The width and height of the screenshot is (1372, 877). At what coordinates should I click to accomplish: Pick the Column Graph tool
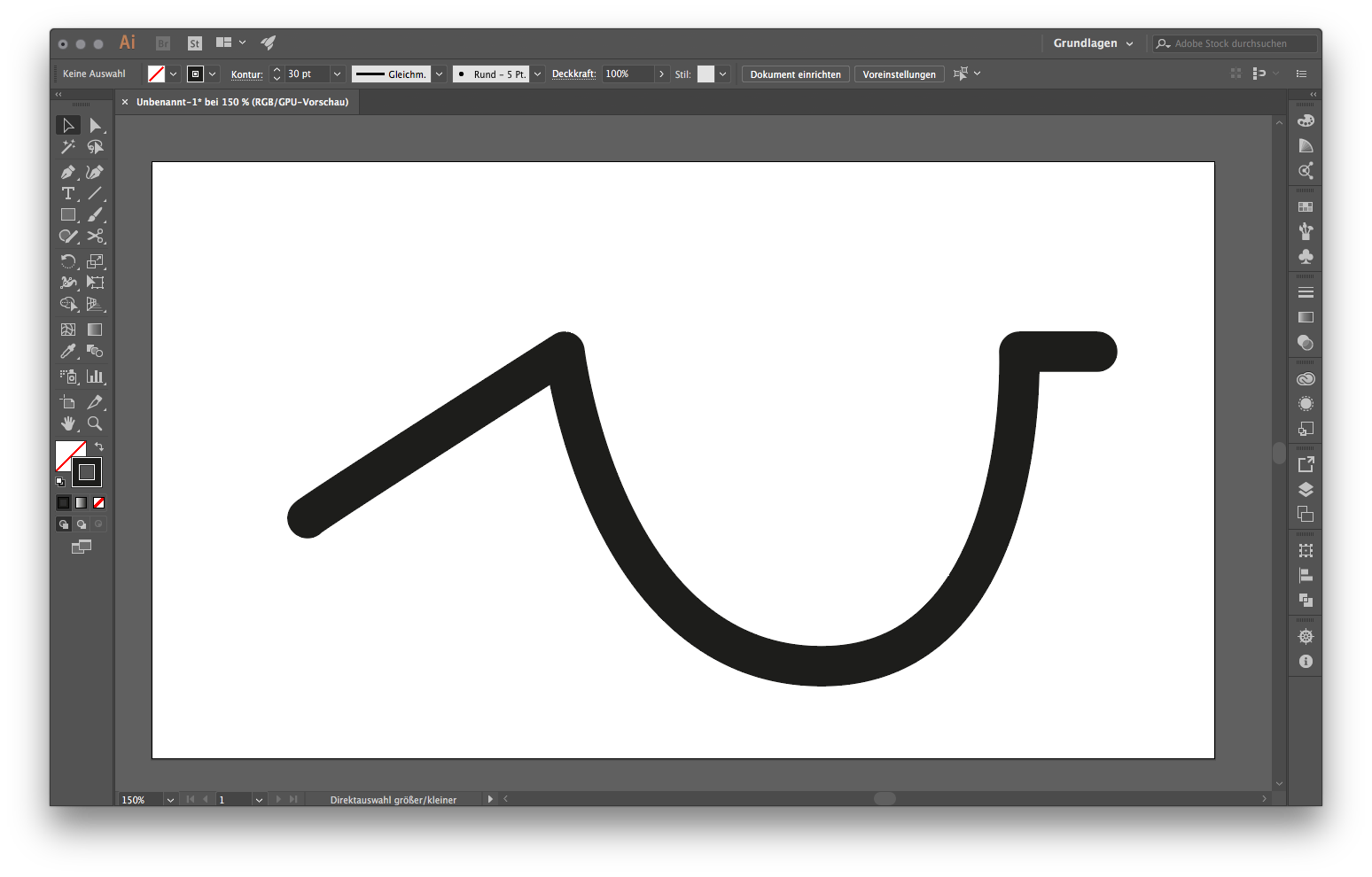pos(95,376)
